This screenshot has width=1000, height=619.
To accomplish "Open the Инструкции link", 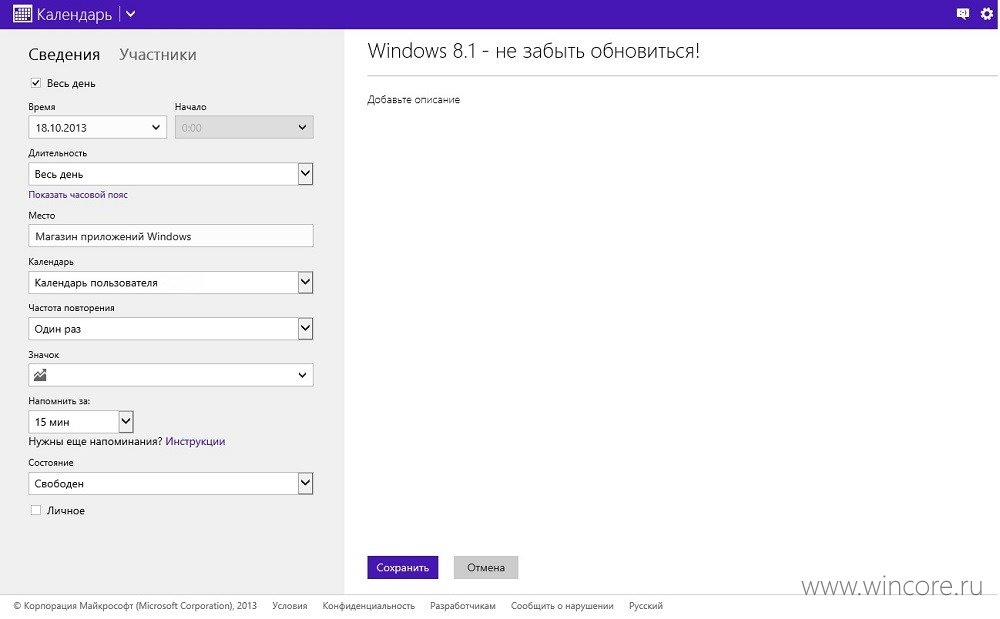I will (195, 441).
